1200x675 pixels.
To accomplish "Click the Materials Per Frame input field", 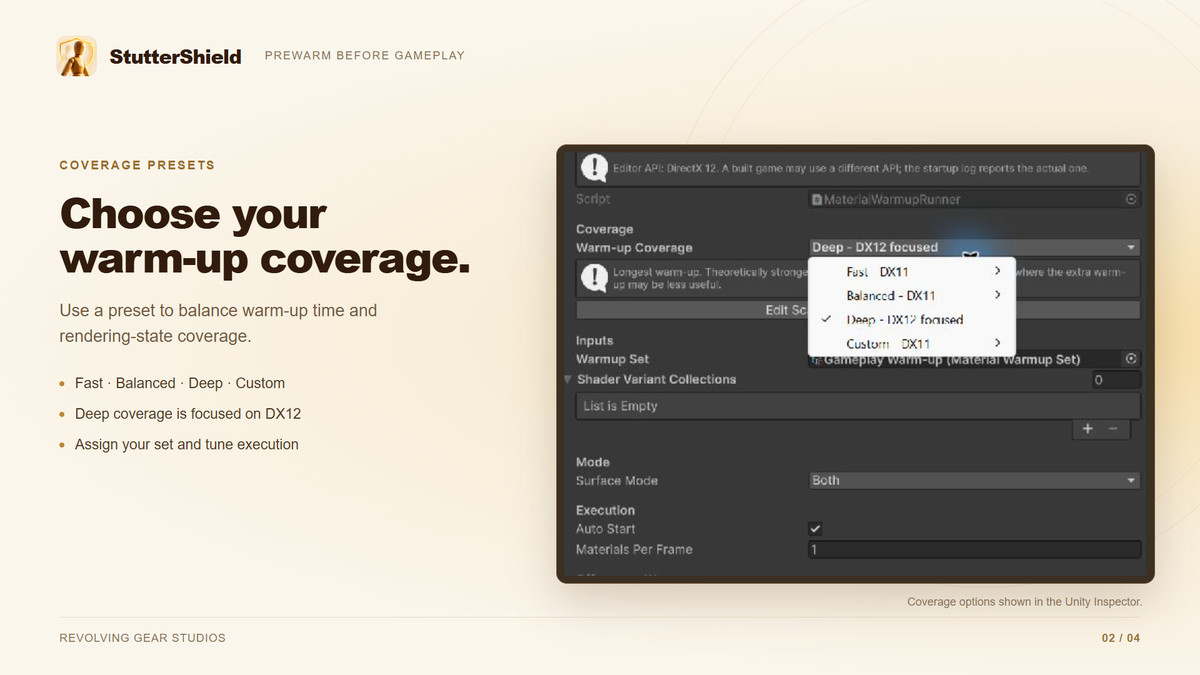I will tap(974, 550).
